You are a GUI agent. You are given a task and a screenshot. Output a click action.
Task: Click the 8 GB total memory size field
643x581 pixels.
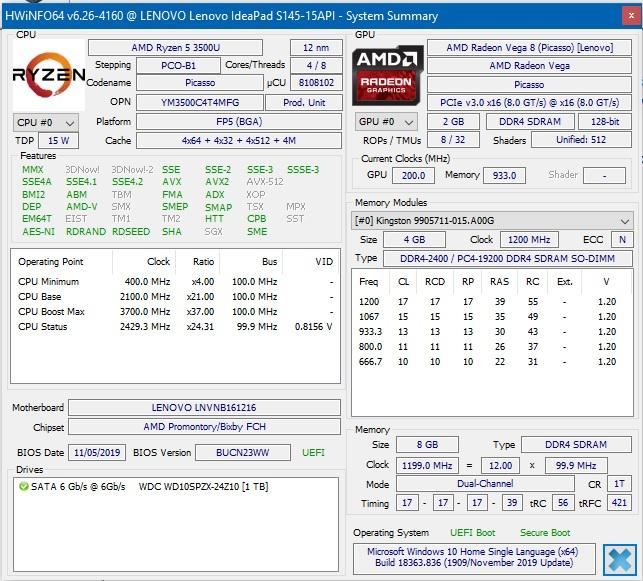click(x=427, y=445)
